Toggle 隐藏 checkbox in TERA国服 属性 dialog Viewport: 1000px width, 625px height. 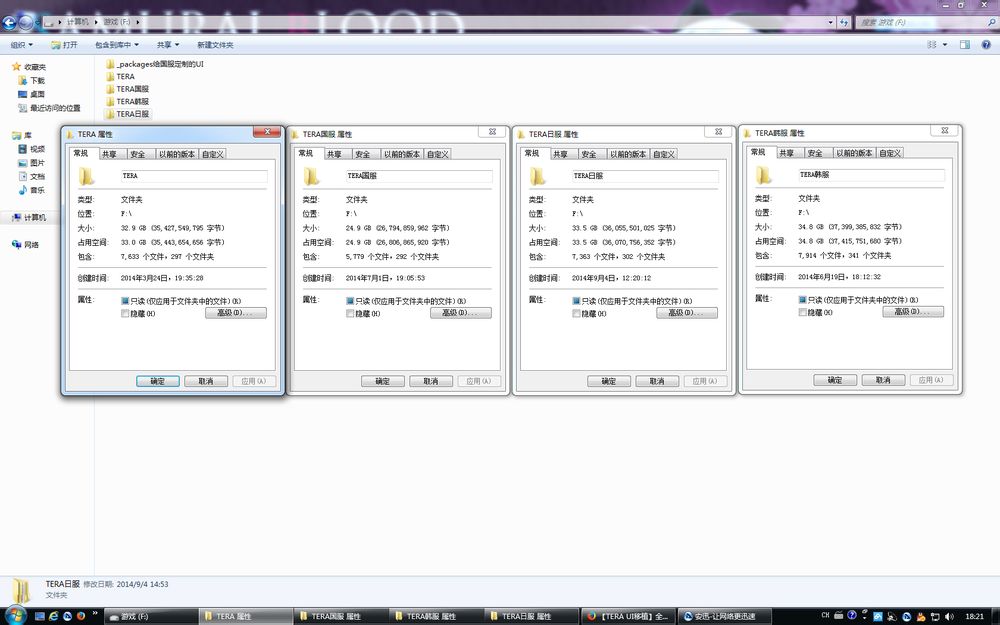coord(350,314)
